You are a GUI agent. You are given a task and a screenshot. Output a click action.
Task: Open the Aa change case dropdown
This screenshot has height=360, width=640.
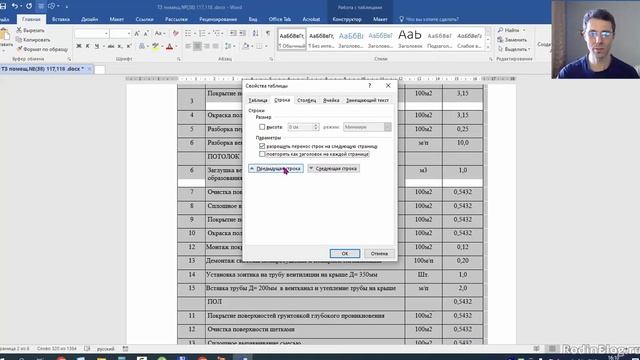click(160, 33)
